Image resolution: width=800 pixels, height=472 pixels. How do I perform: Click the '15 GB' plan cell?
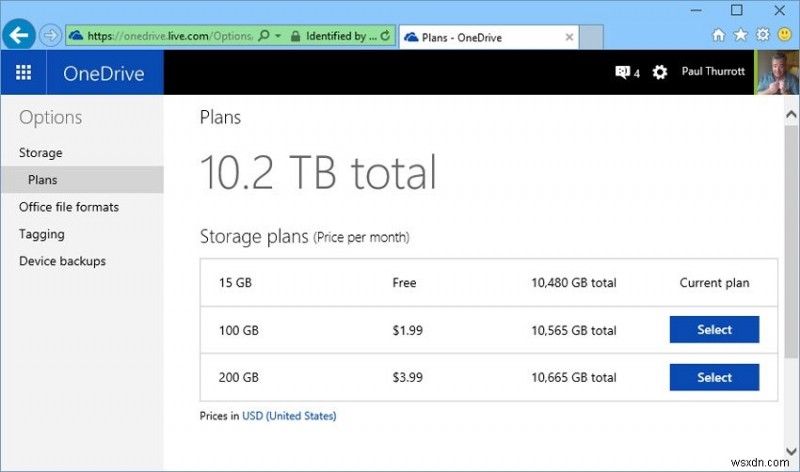tap(235, 283)
